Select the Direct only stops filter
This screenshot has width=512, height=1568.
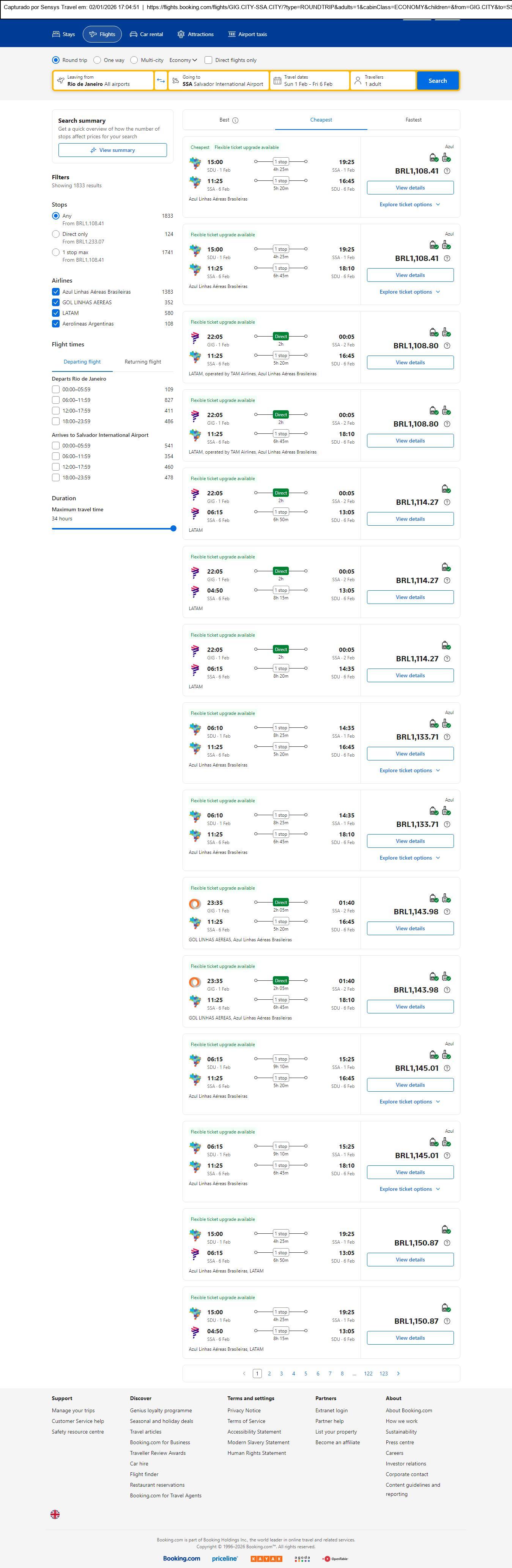[56, 234]
